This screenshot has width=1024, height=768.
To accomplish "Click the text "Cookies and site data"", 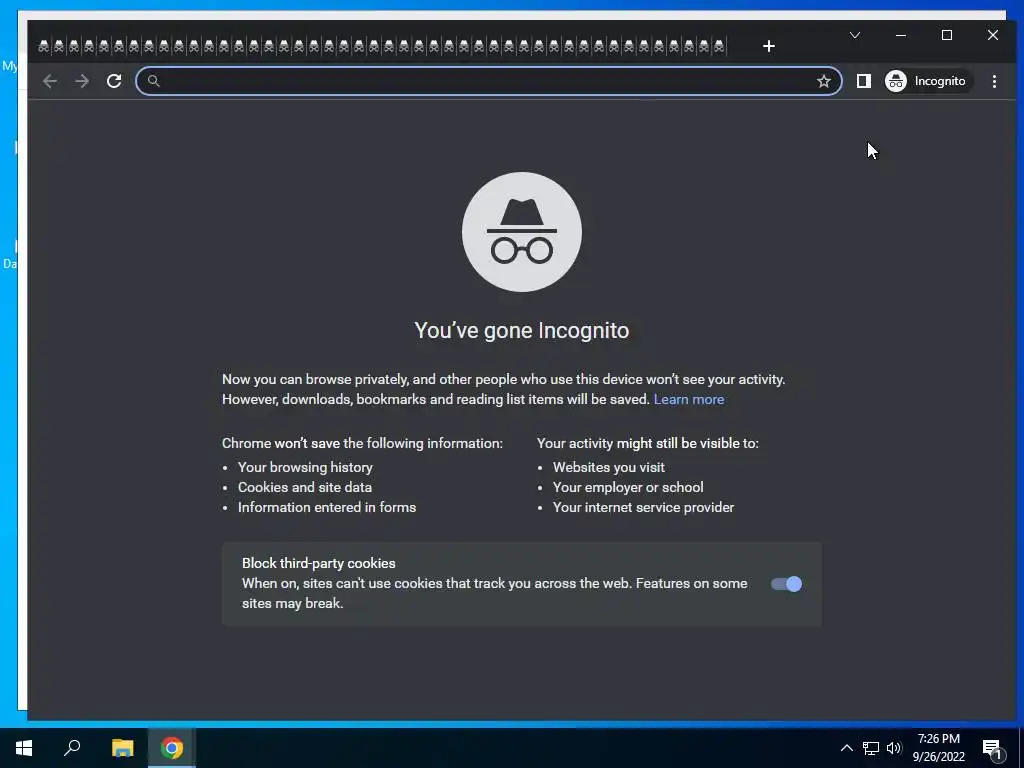I will [305, 487].
